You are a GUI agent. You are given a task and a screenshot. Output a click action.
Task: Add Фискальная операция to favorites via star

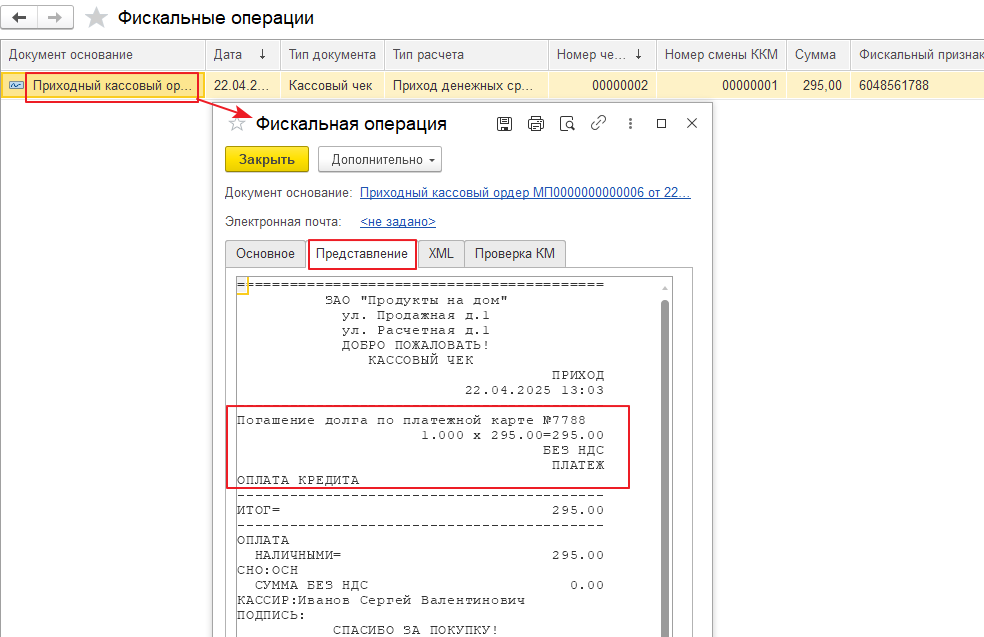coord(237,124)
